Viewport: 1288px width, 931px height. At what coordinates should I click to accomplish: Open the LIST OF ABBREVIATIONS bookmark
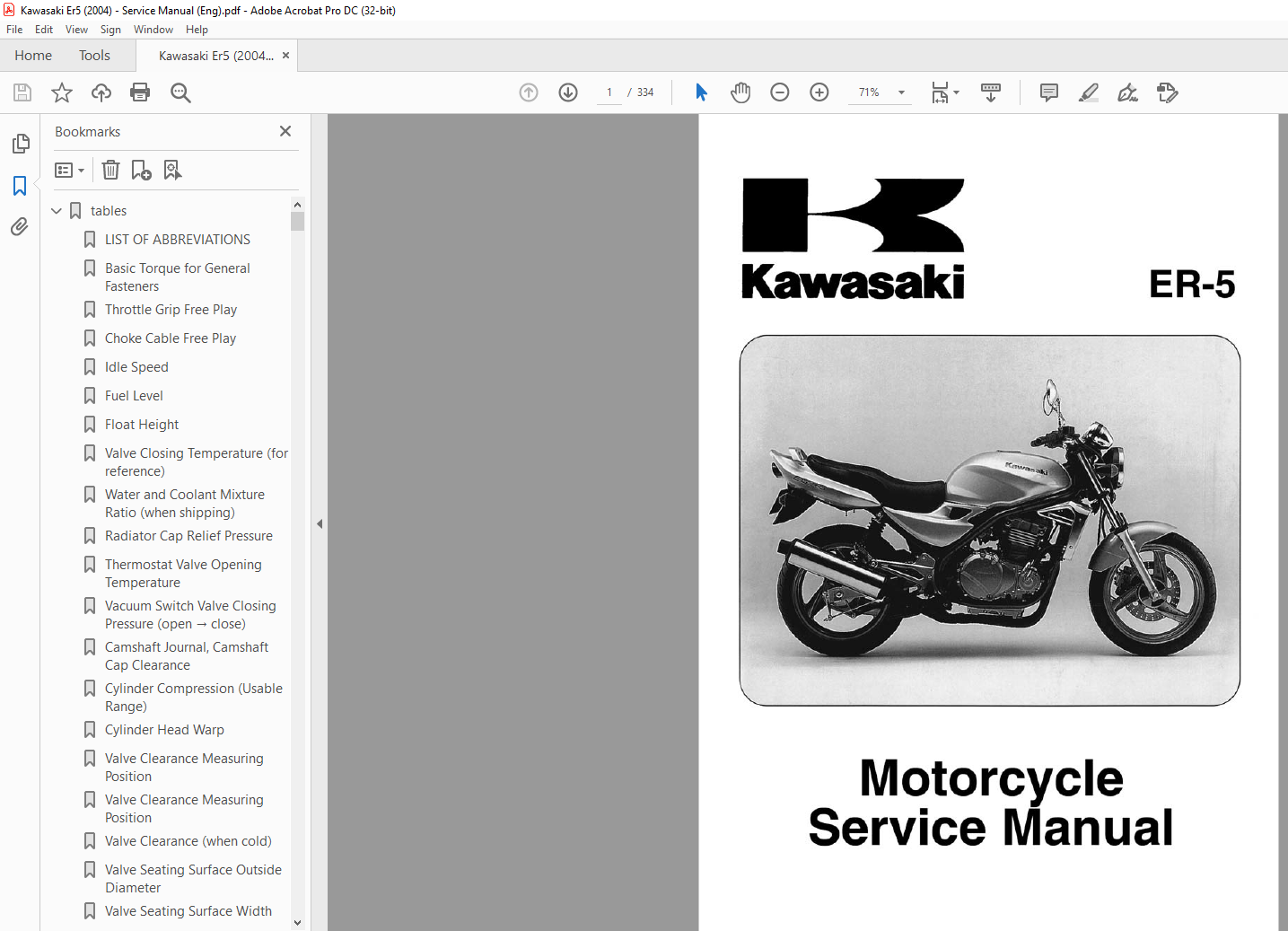pyautogui.click(x=178, y=240)
